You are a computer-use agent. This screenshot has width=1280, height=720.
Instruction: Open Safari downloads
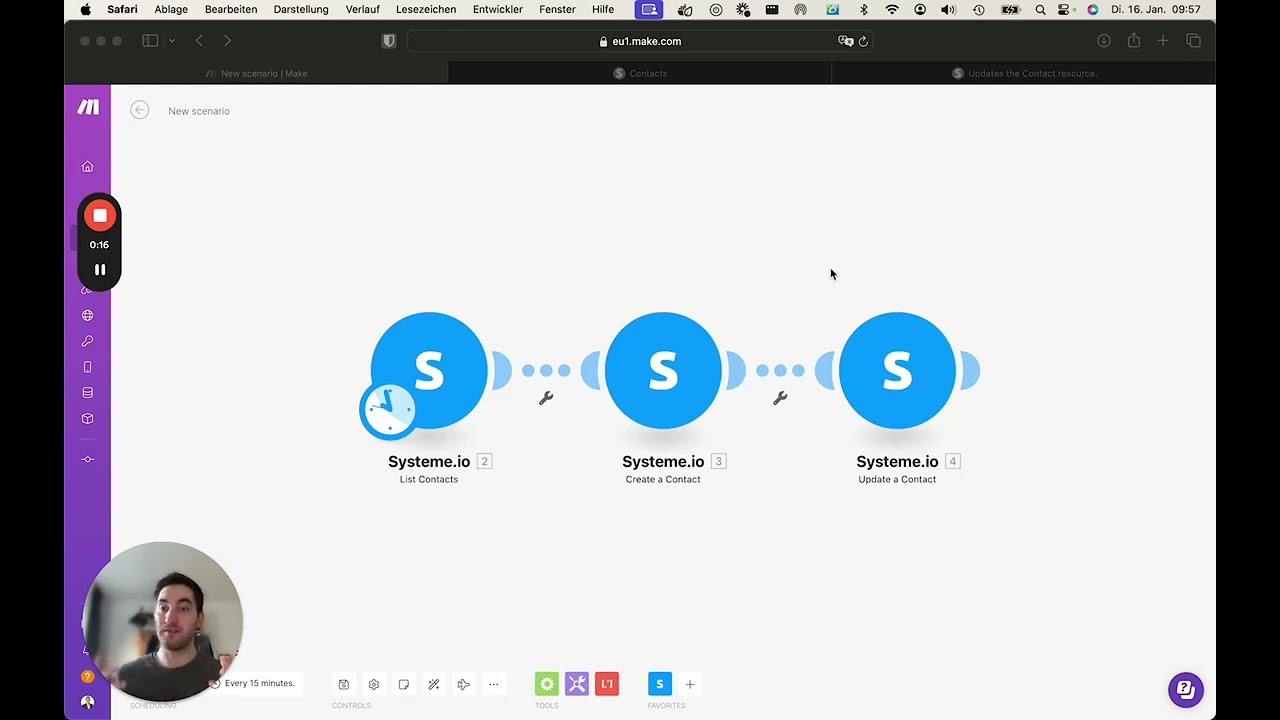click(x=1104, y=41)
